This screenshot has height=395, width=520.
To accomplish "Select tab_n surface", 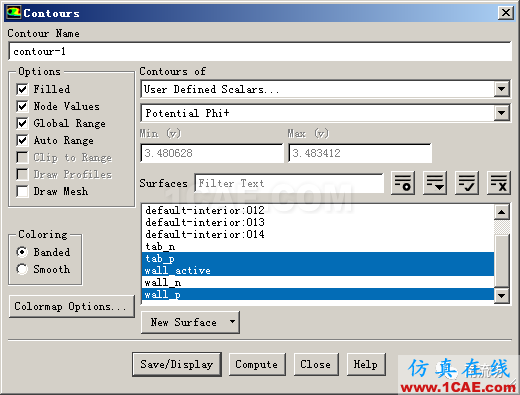I will tap(318, 246).
